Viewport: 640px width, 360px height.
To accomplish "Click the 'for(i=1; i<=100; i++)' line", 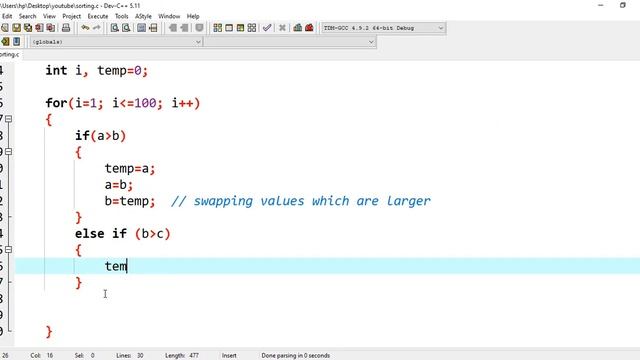I will 123,103.
